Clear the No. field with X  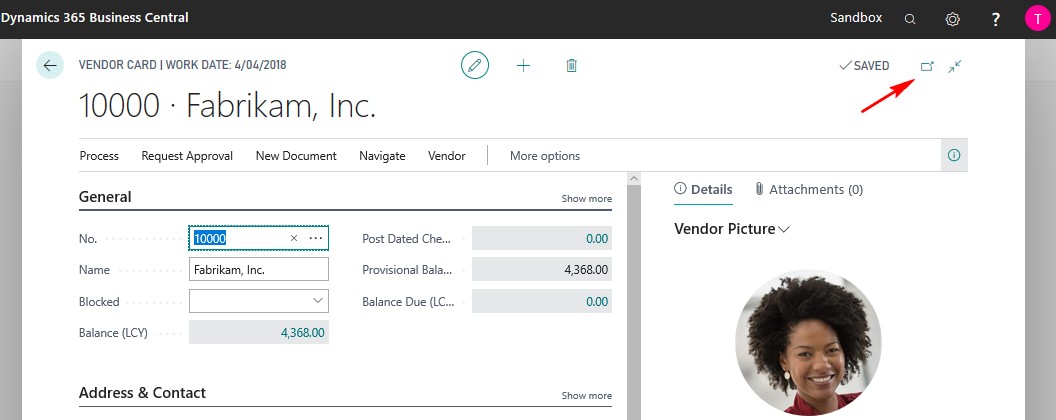[294, 238]
